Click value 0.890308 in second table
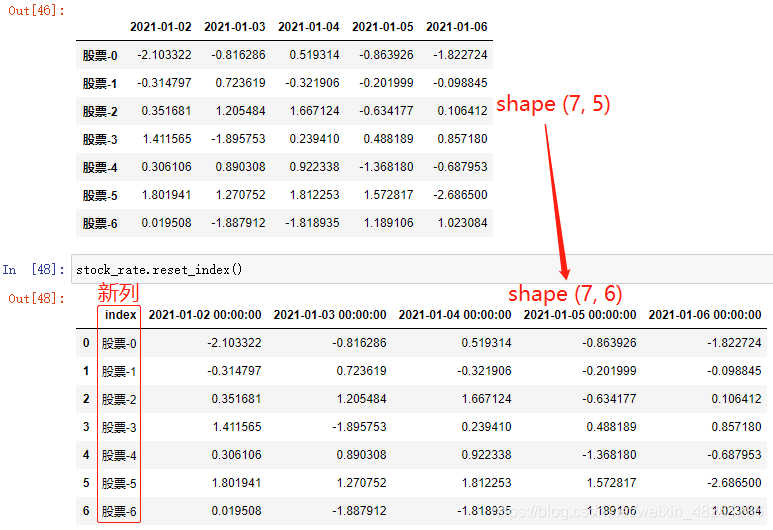773x530 pixels. [x=361, y=455]
